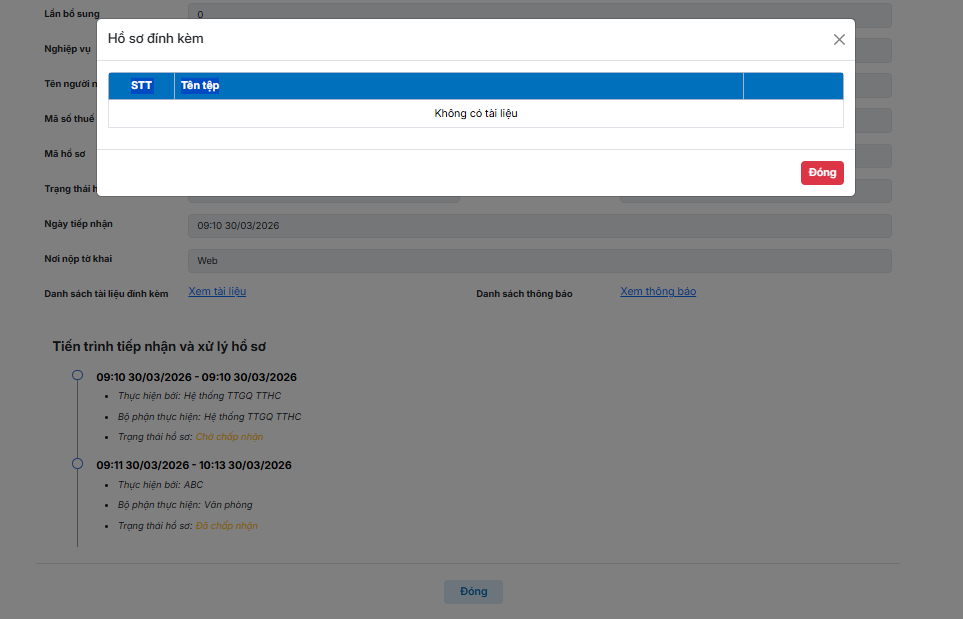Click the Ngày tiếp nhận field
This screenshot has height=619, width=963.
539,225
